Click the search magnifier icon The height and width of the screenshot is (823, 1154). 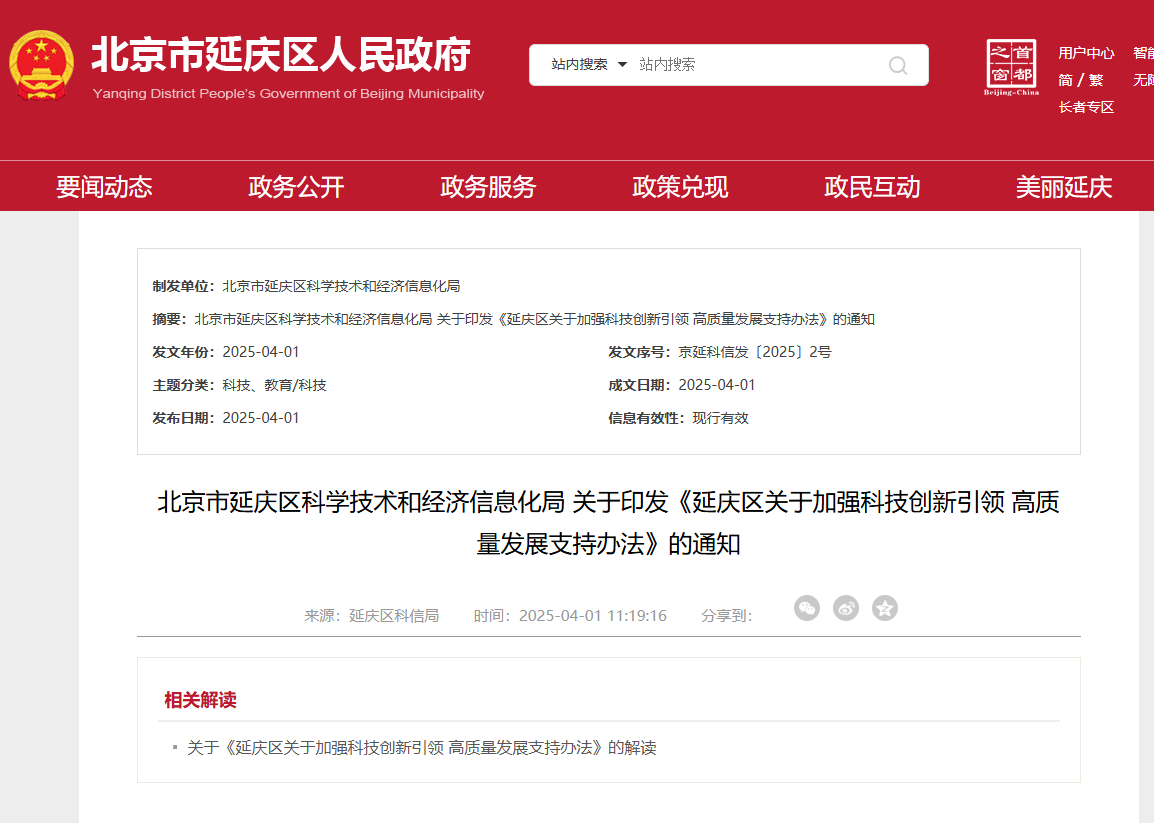[897, 65]
